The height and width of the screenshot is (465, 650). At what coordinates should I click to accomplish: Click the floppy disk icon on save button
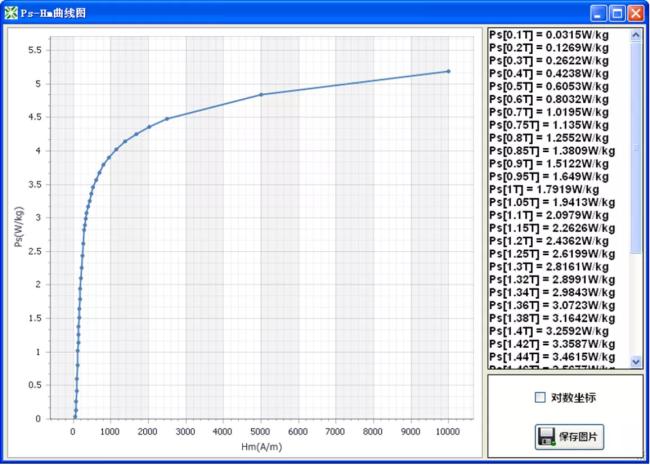click(x=547, y=436)
